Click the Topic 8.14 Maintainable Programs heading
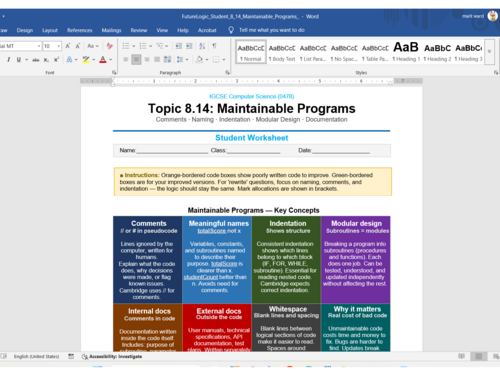Image resolution: width=500 pixels, height=375 pixels. click(252, 109)
